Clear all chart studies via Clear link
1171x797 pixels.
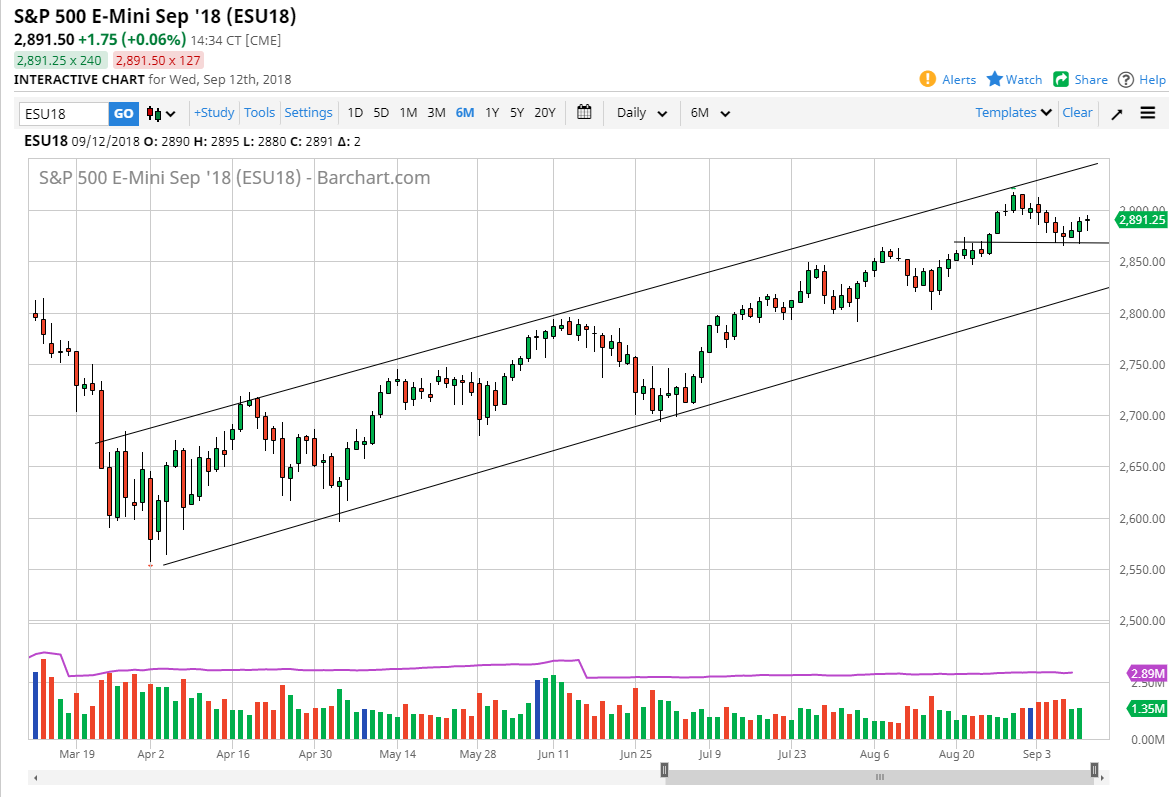click(x=1077, y=113)
